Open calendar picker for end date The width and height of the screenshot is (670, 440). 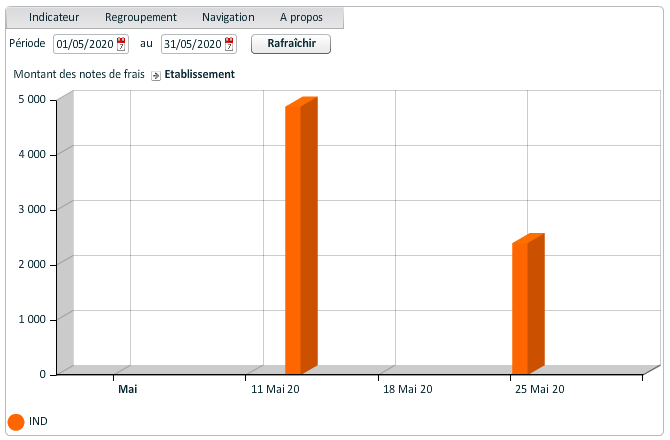click(229, 44)
